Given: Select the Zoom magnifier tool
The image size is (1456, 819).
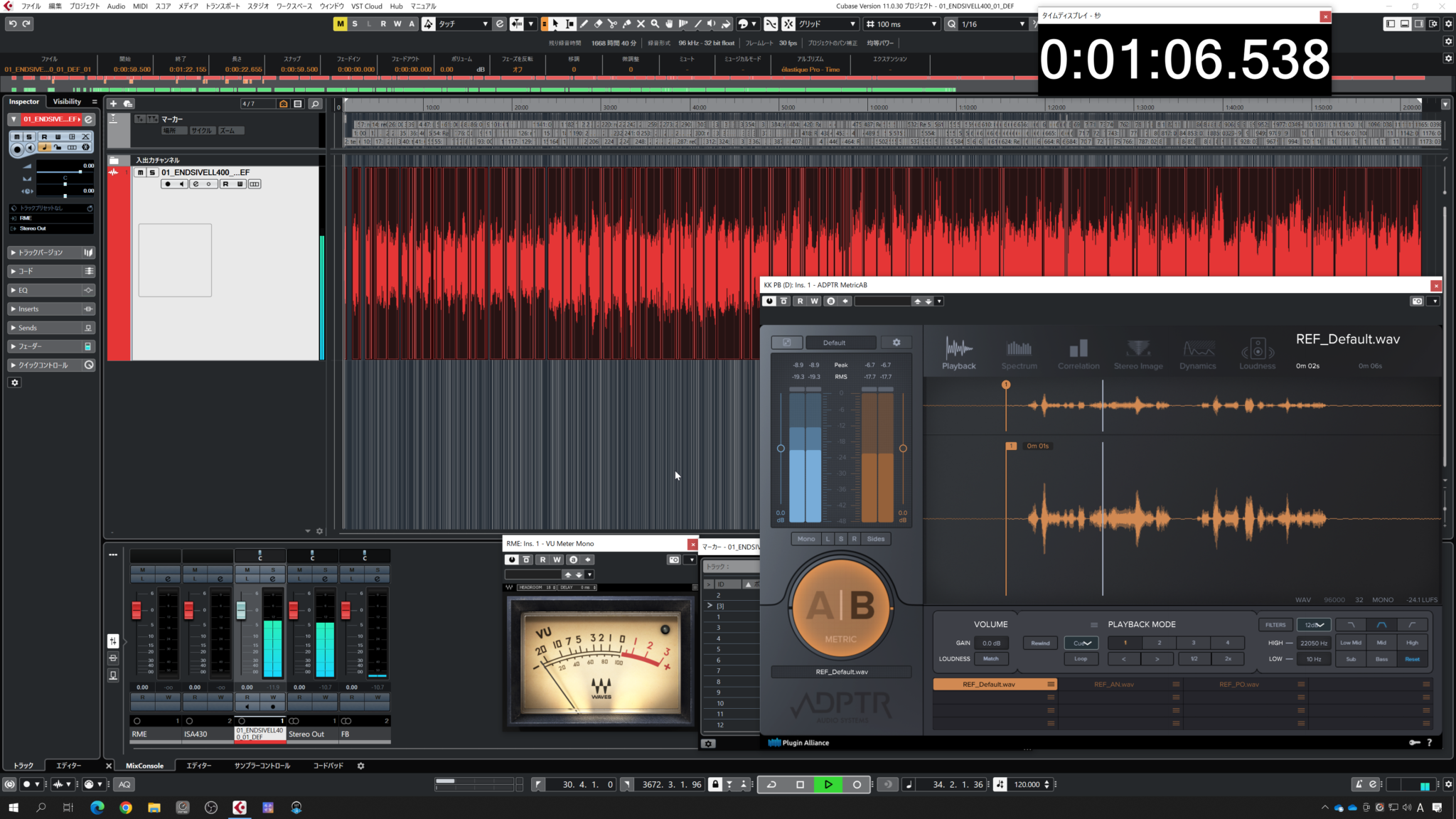Looking at the screenshot, I should click(x=655, y=24).
